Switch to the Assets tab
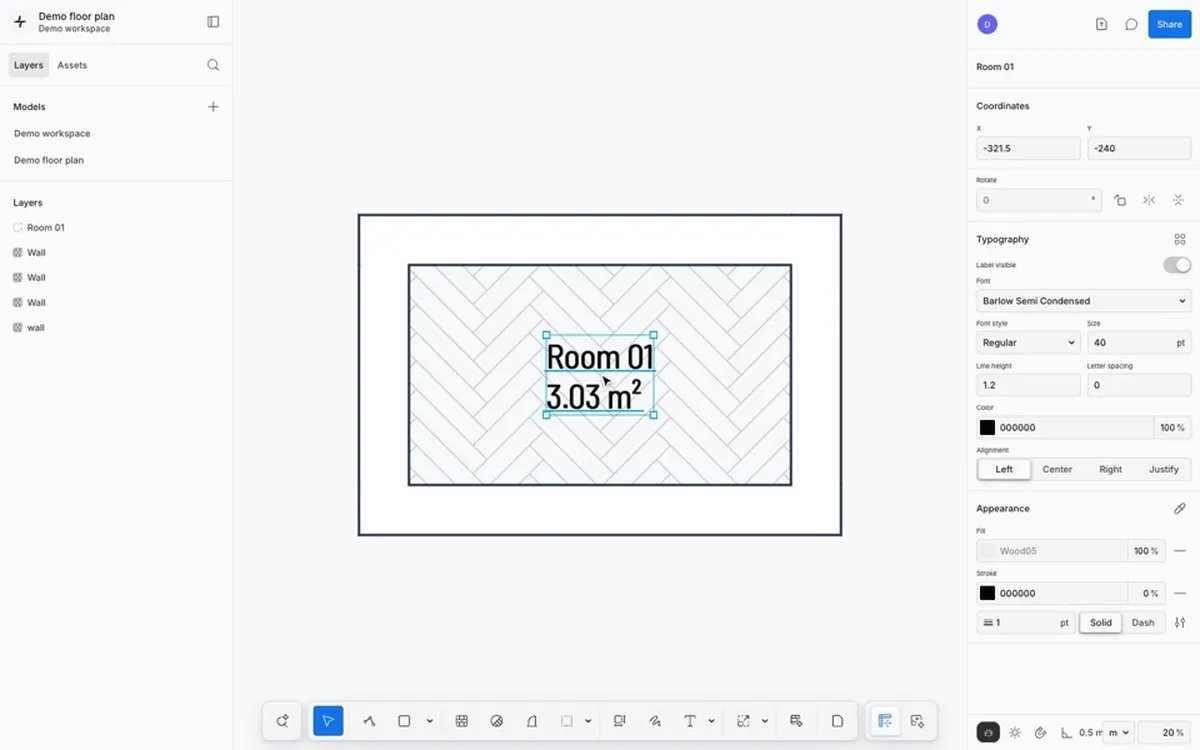The width and height of the screenshot is (1200, 750). [72, 65]
